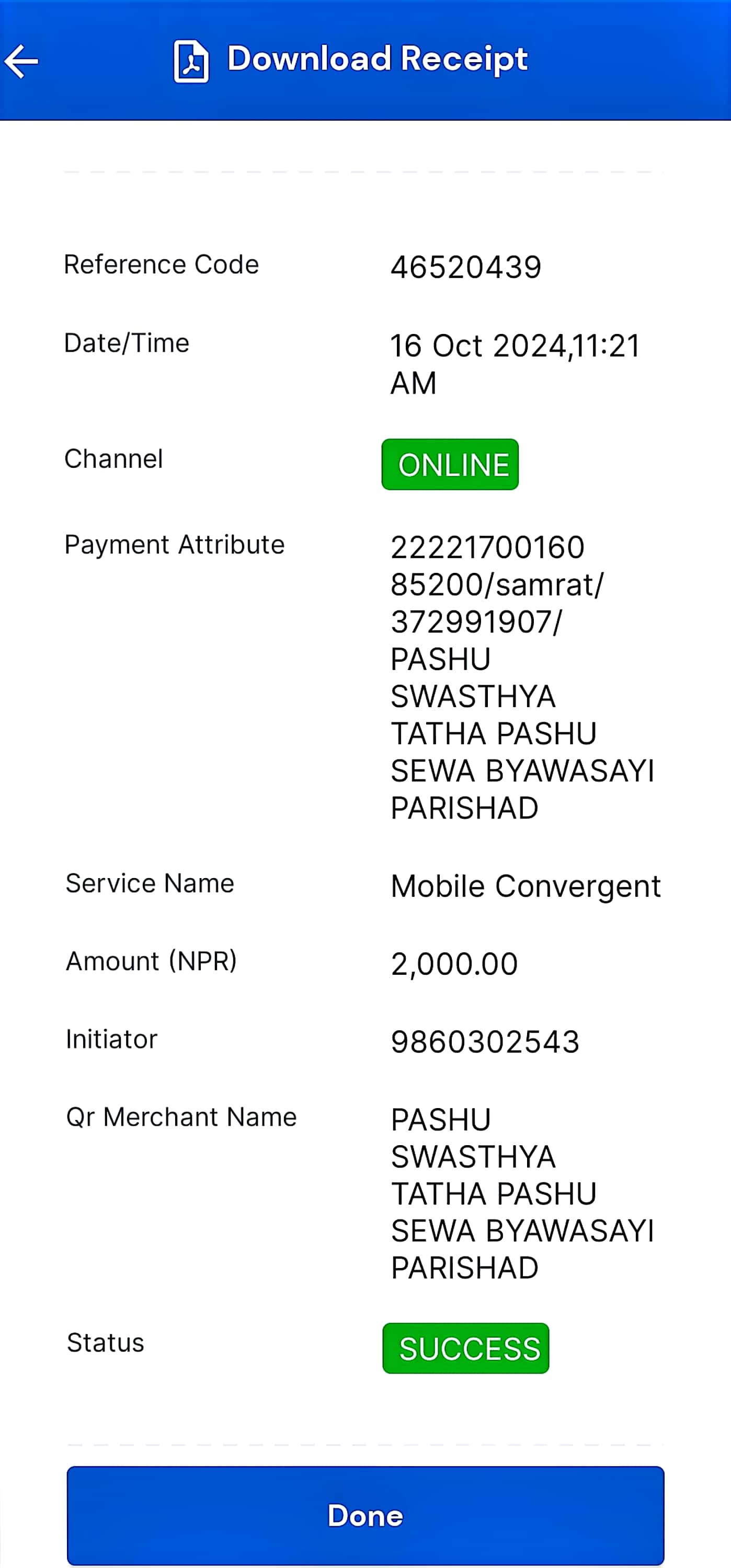Select the amount 2,000.00
731x1568 pixels.
pyautogui.click(x=454, y=964)
